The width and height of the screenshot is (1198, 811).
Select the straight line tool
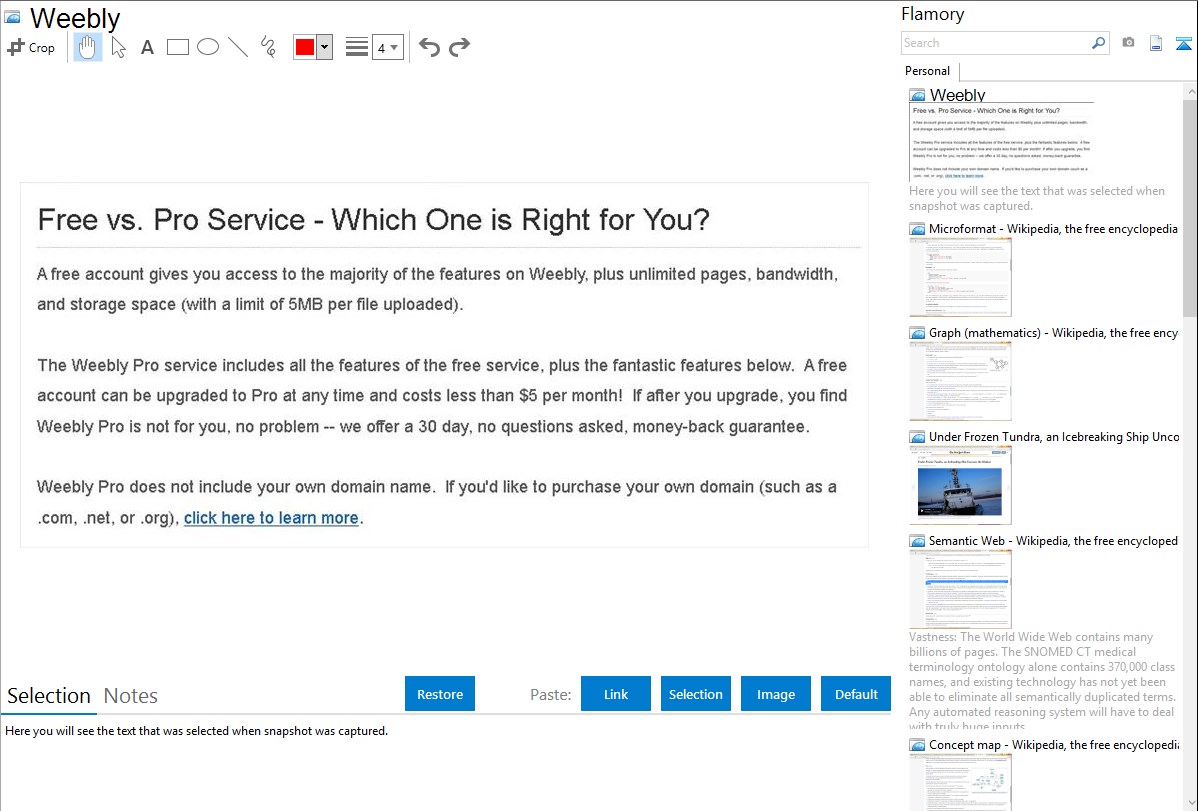(x=238, y=47)
